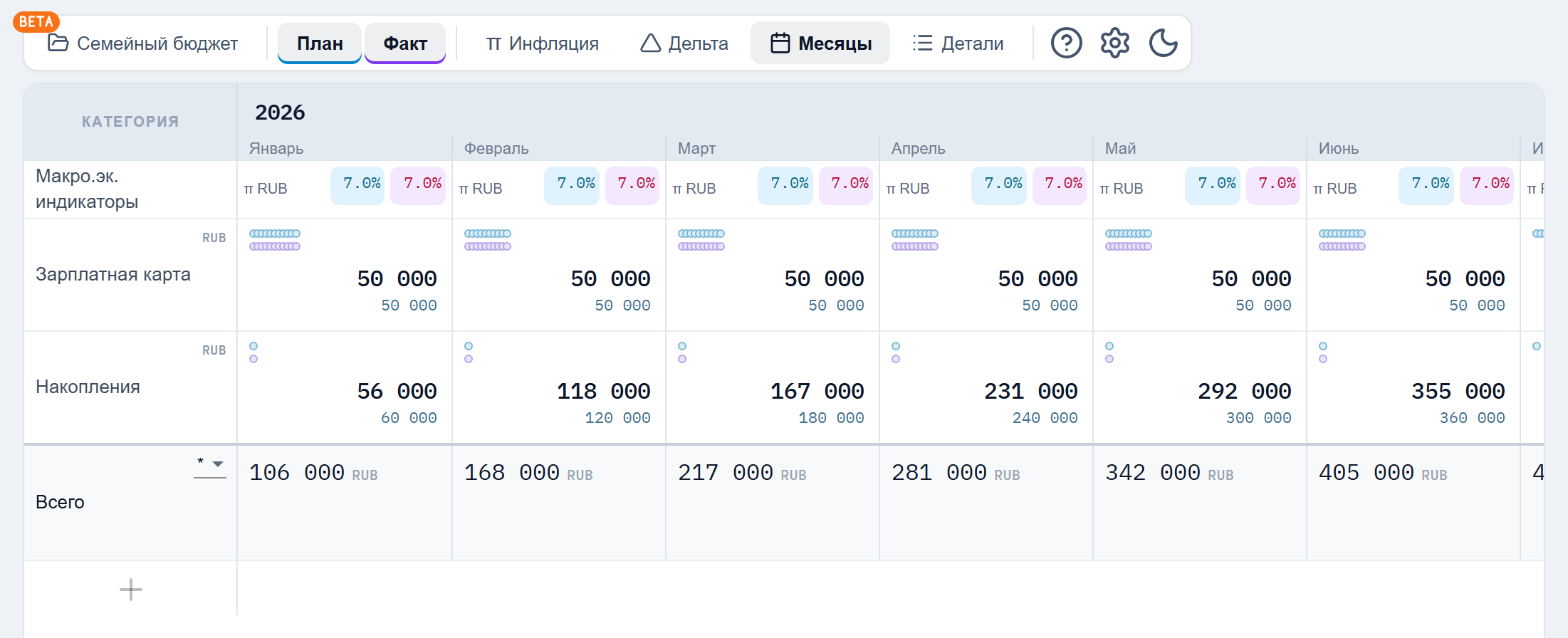1568x638 pixels.
Task: Click the calendar icon in Месяцы
Action: tap(780, 43)
